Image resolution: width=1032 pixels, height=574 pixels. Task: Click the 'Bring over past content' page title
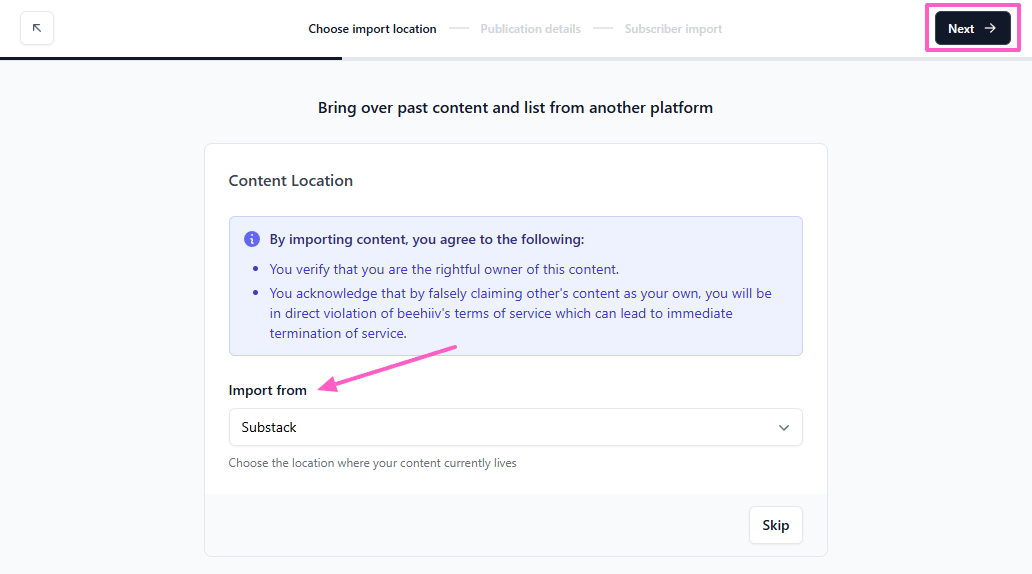tap(515, 107)
